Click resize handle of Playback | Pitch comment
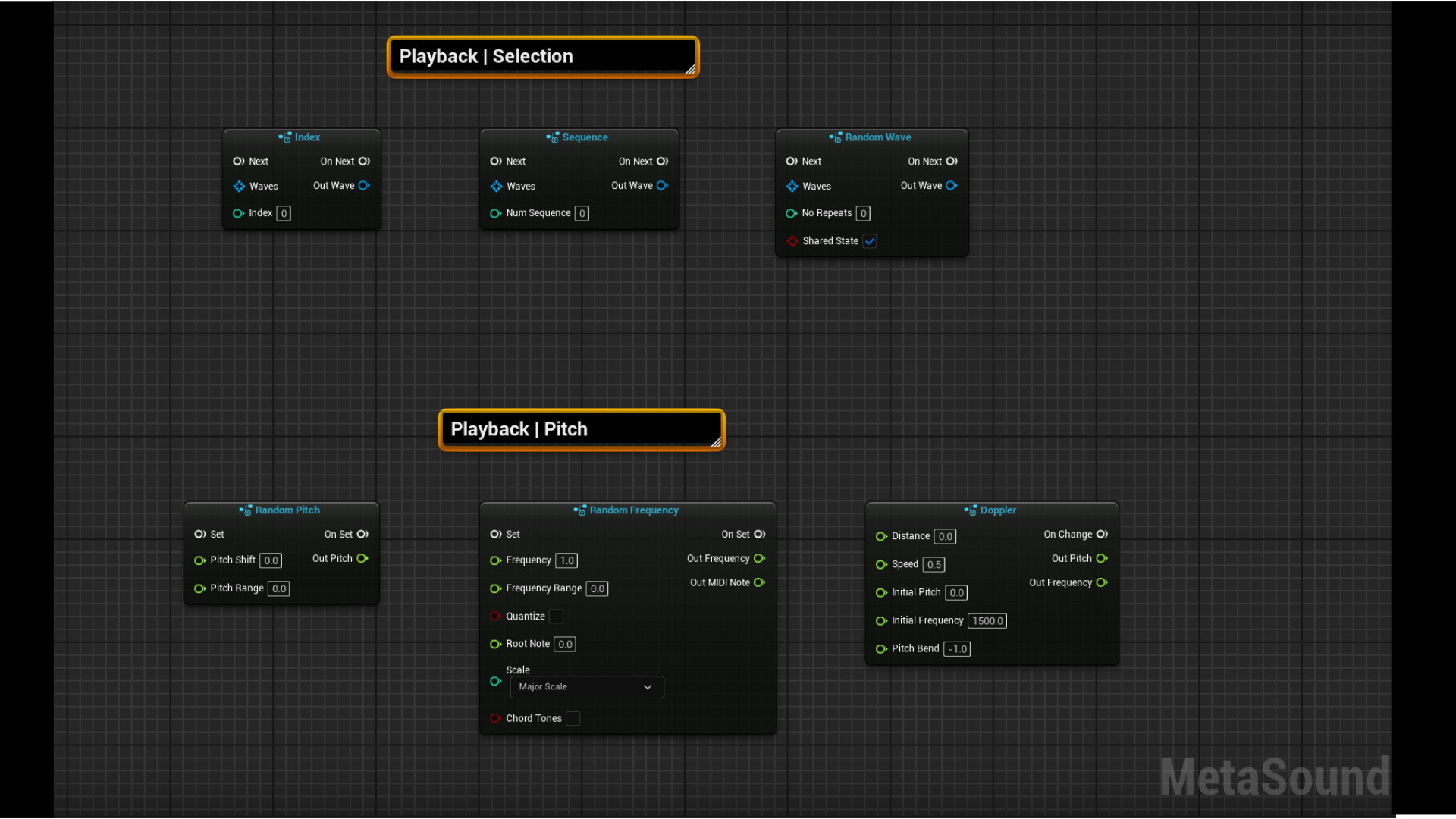 click(x=716, y=442)
